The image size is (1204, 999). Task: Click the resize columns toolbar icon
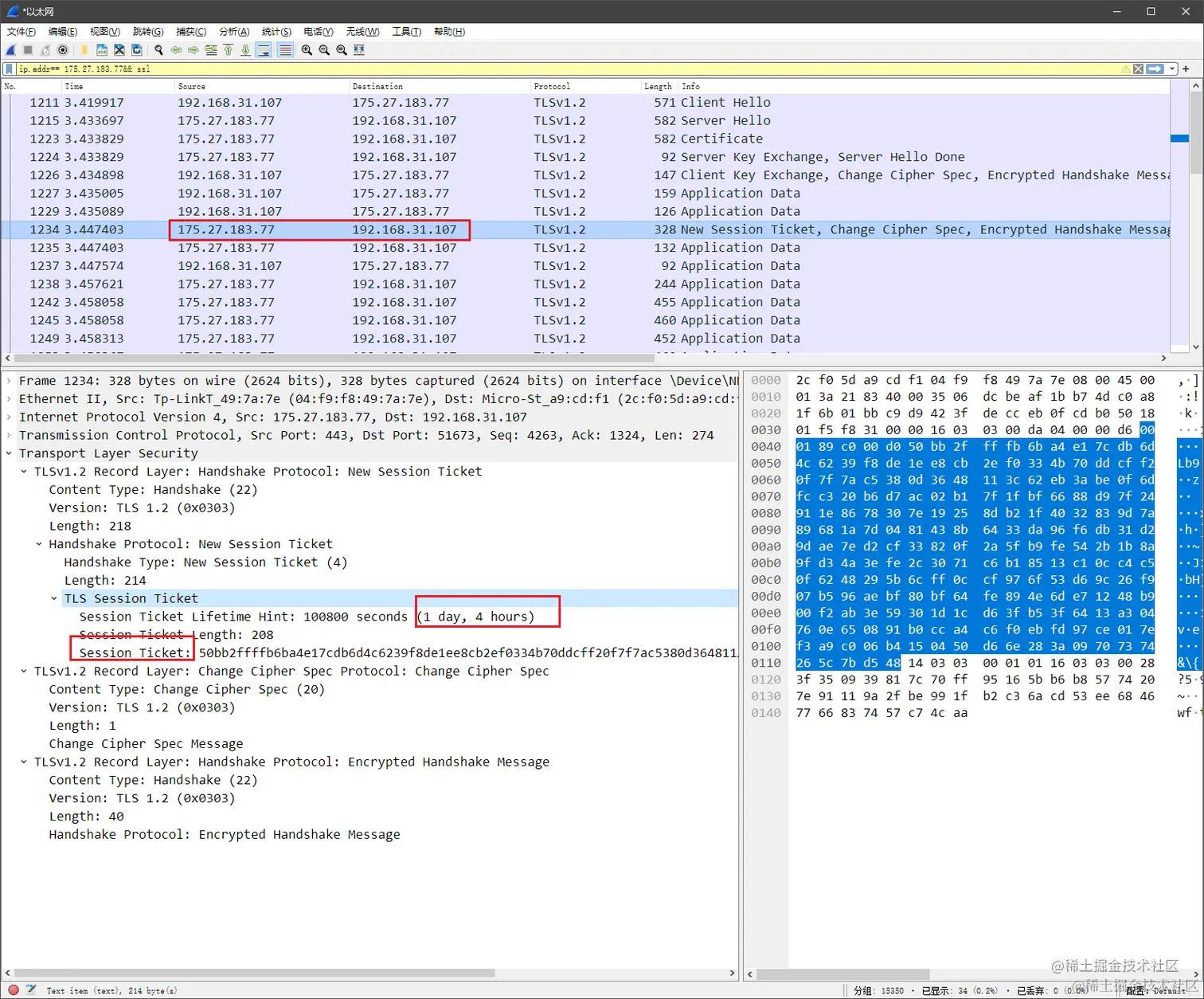click(x=359, y=50)
